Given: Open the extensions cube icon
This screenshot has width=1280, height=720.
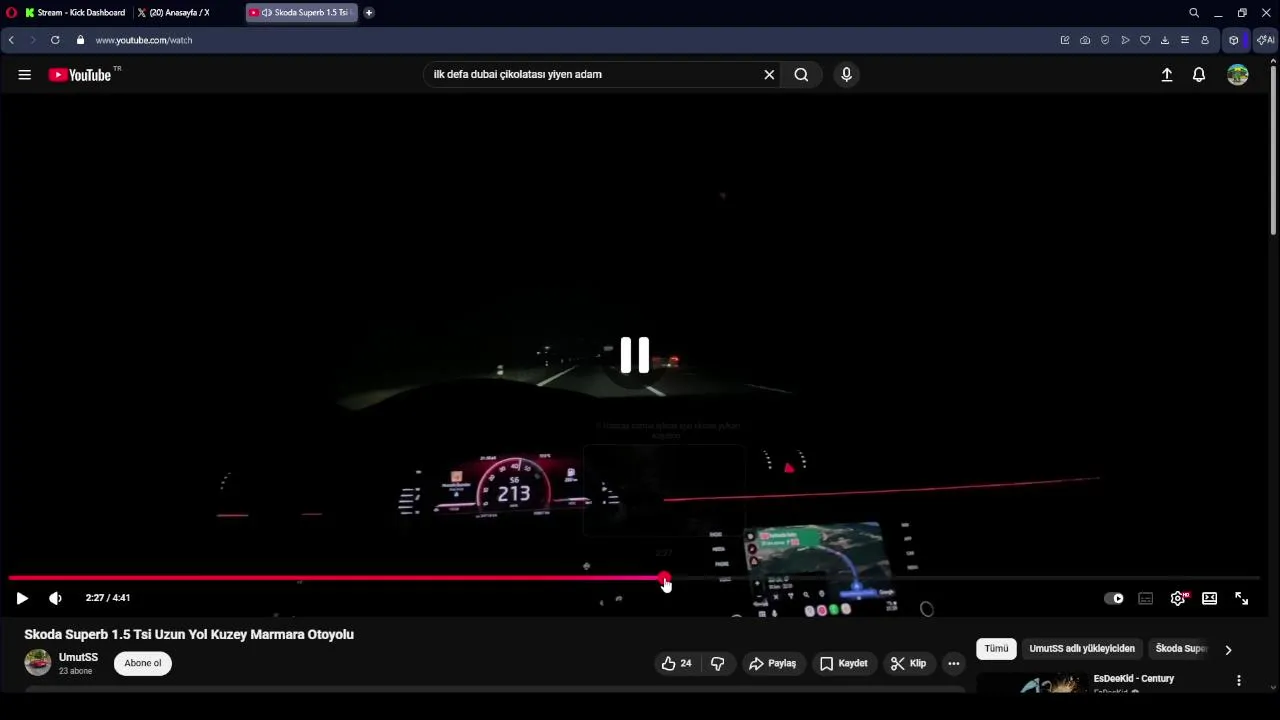Looking at the screenshot, I should coord(1234,40).
